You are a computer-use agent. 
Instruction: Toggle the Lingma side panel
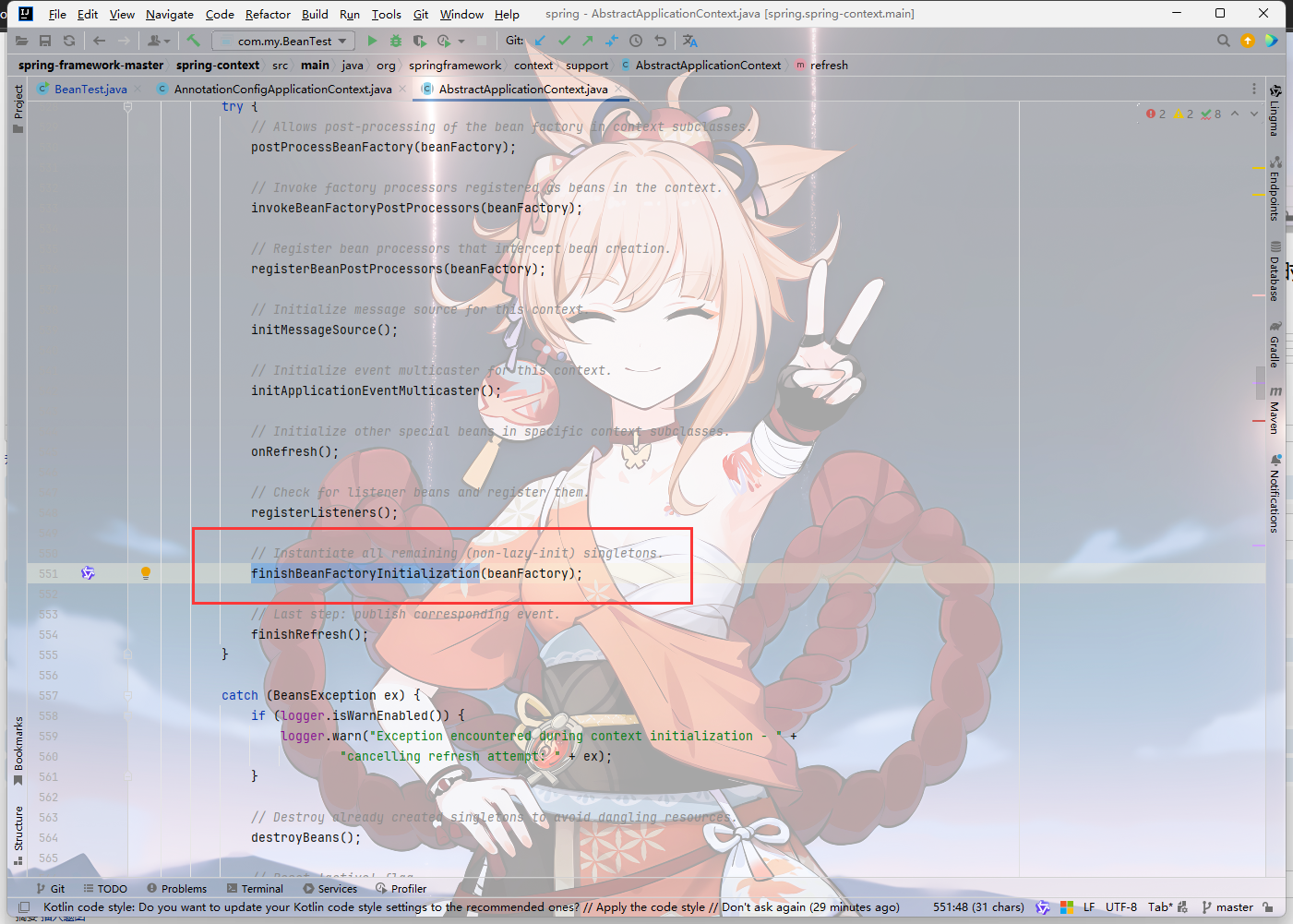click(1275, 111)
